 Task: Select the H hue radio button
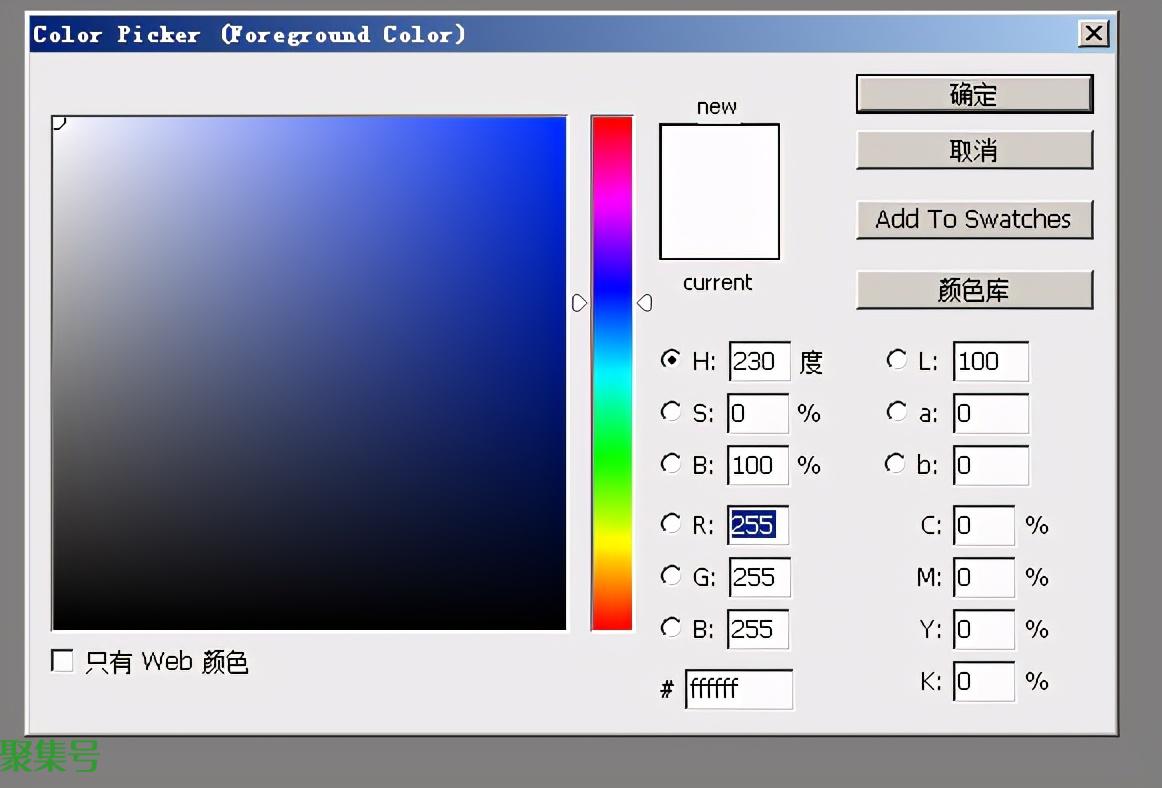pyautogui.click(x=671, y=360)
